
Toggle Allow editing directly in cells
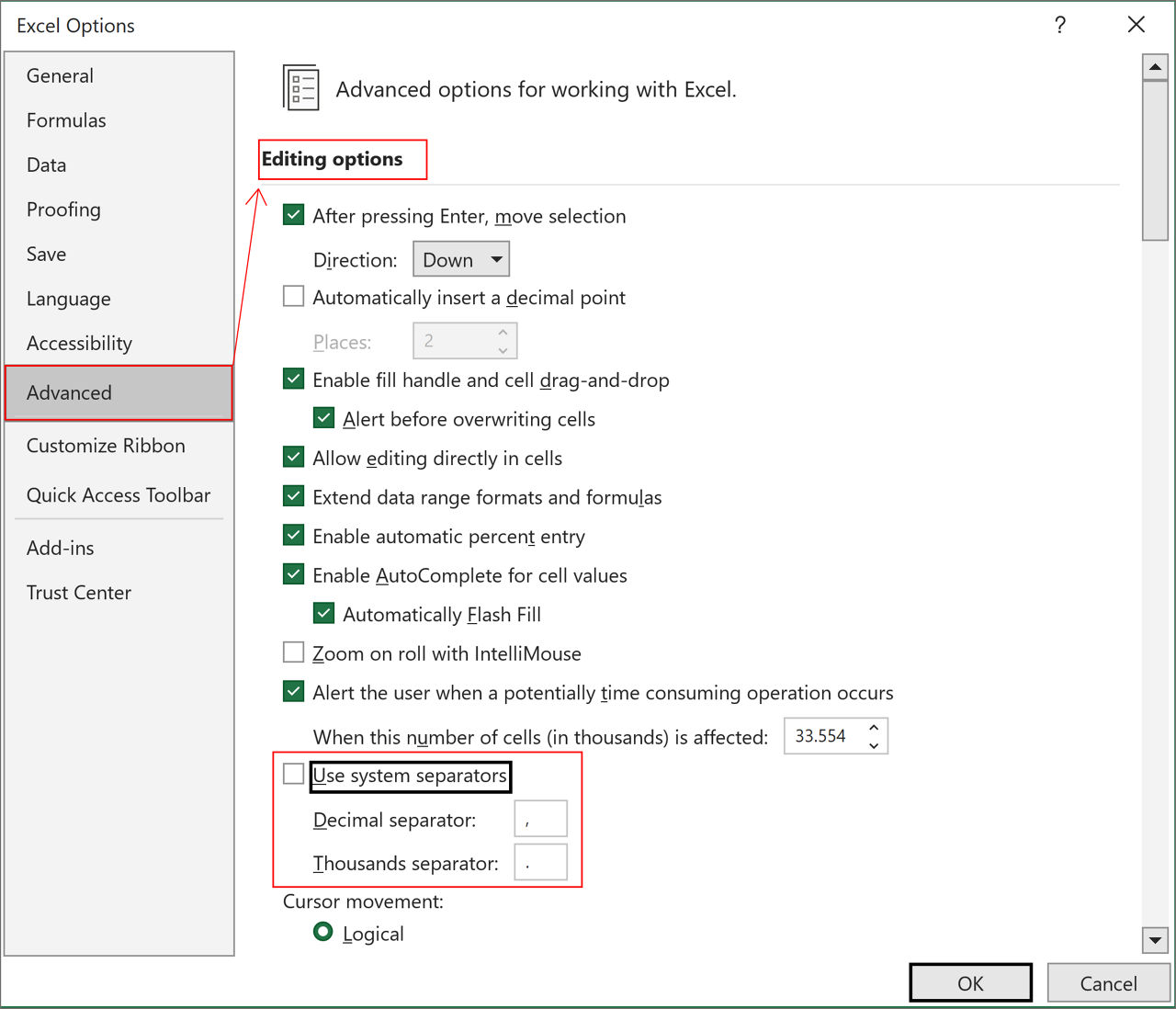point(293,457)
